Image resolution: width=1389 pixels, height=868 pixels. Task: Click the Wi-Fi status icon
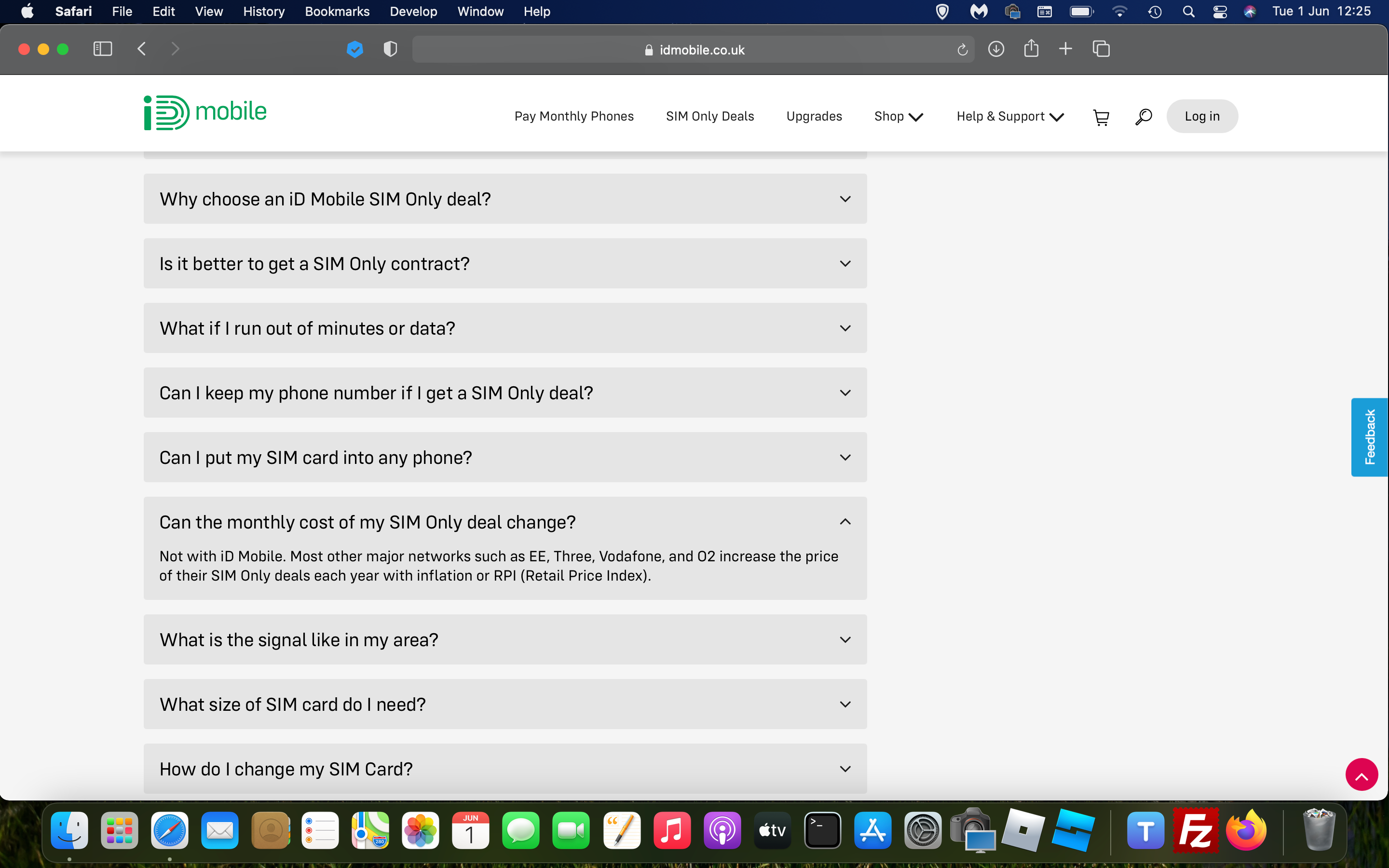1119,12
